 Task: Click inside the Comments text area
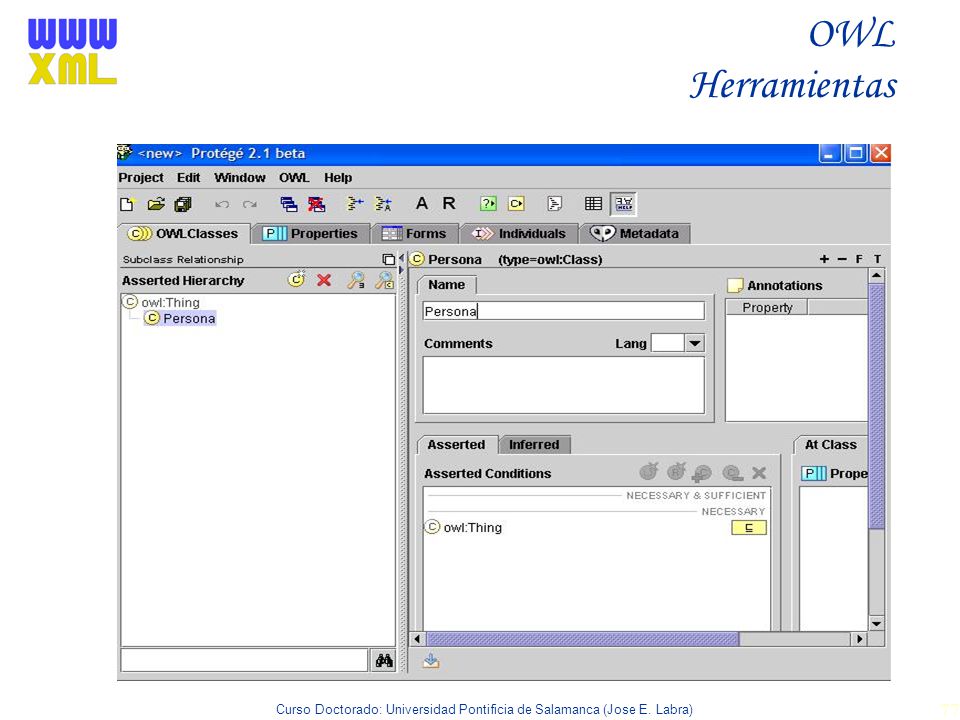pyautogui.click(x=563, y=385)
